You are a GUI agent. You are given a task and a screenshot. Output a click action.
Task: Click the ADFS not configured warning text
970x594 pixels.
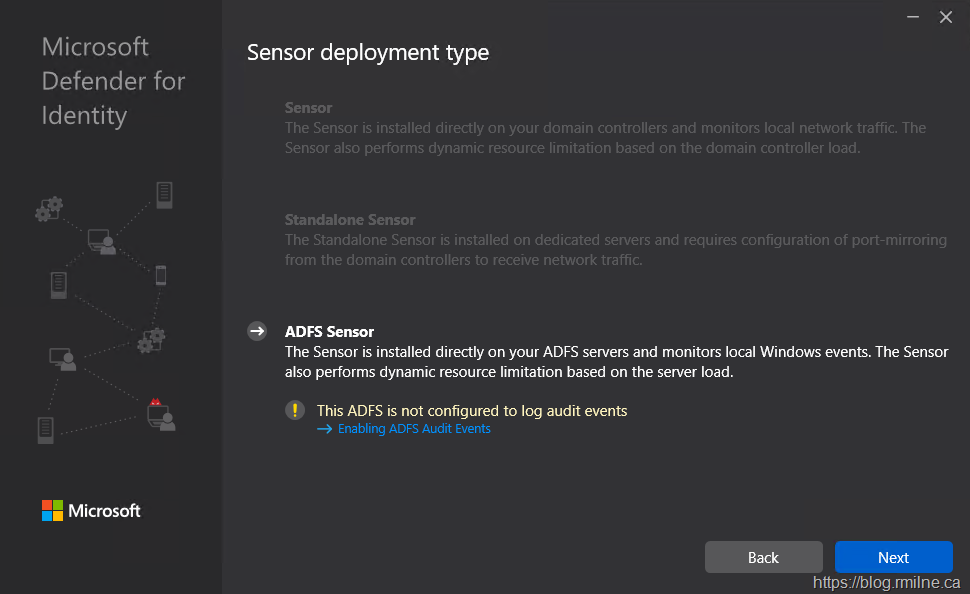pyautogui.click(x=472, y=410)
